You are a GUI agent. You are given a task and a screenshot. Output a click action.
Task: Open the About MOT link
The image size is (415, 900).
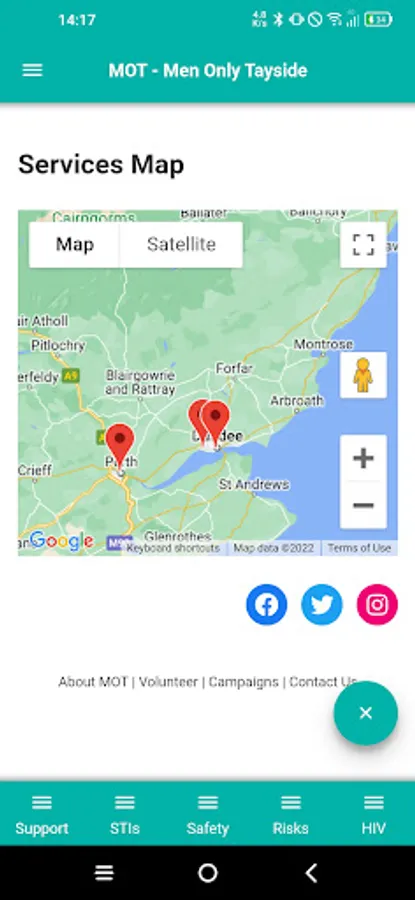pyautogui.click(x=93, y=682)
